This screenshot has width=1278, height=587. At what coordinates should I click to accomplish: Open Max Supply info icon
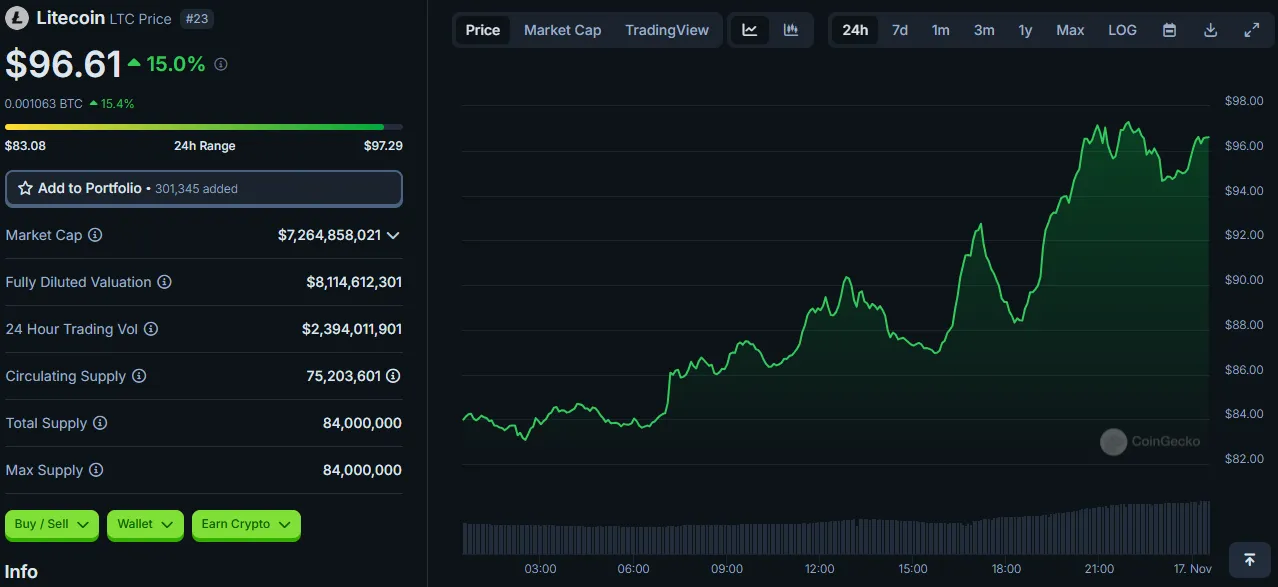[x=96, y=470]
